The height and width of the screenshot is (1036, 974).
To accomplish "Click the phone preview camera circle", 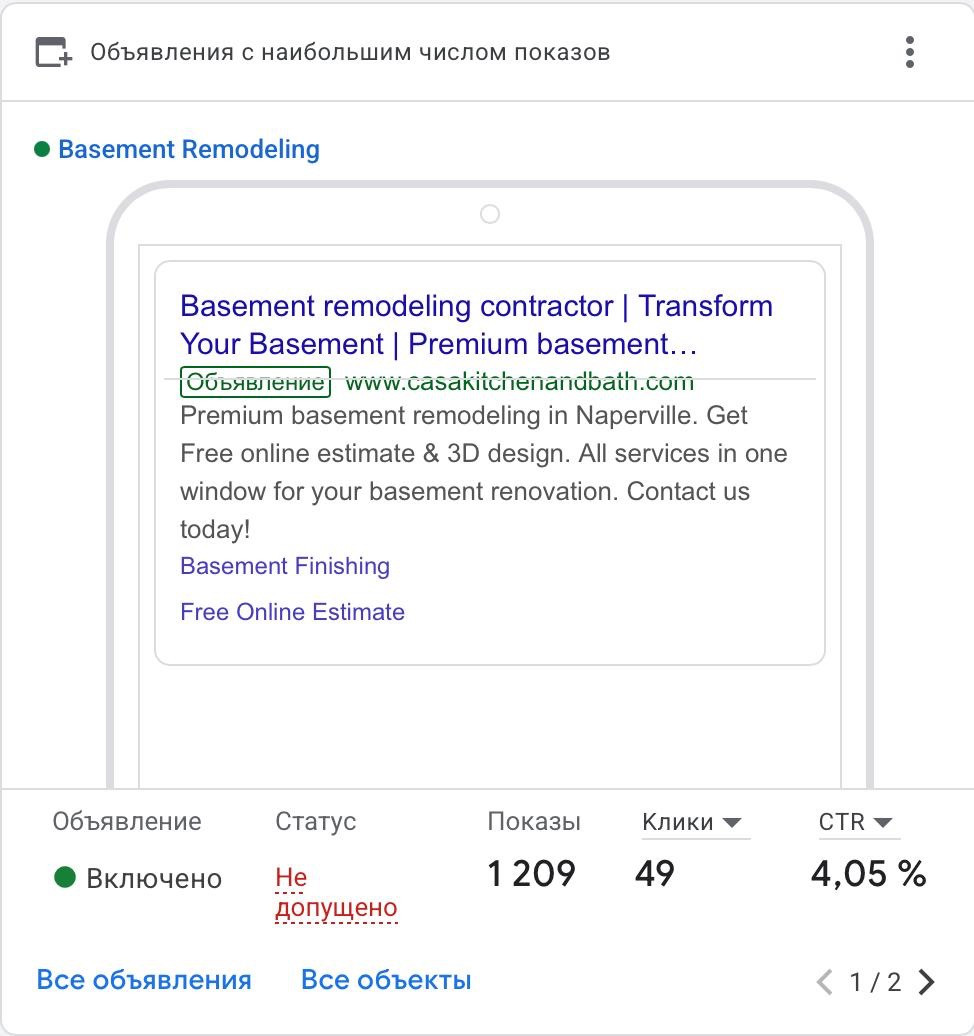I will (490, 214).
